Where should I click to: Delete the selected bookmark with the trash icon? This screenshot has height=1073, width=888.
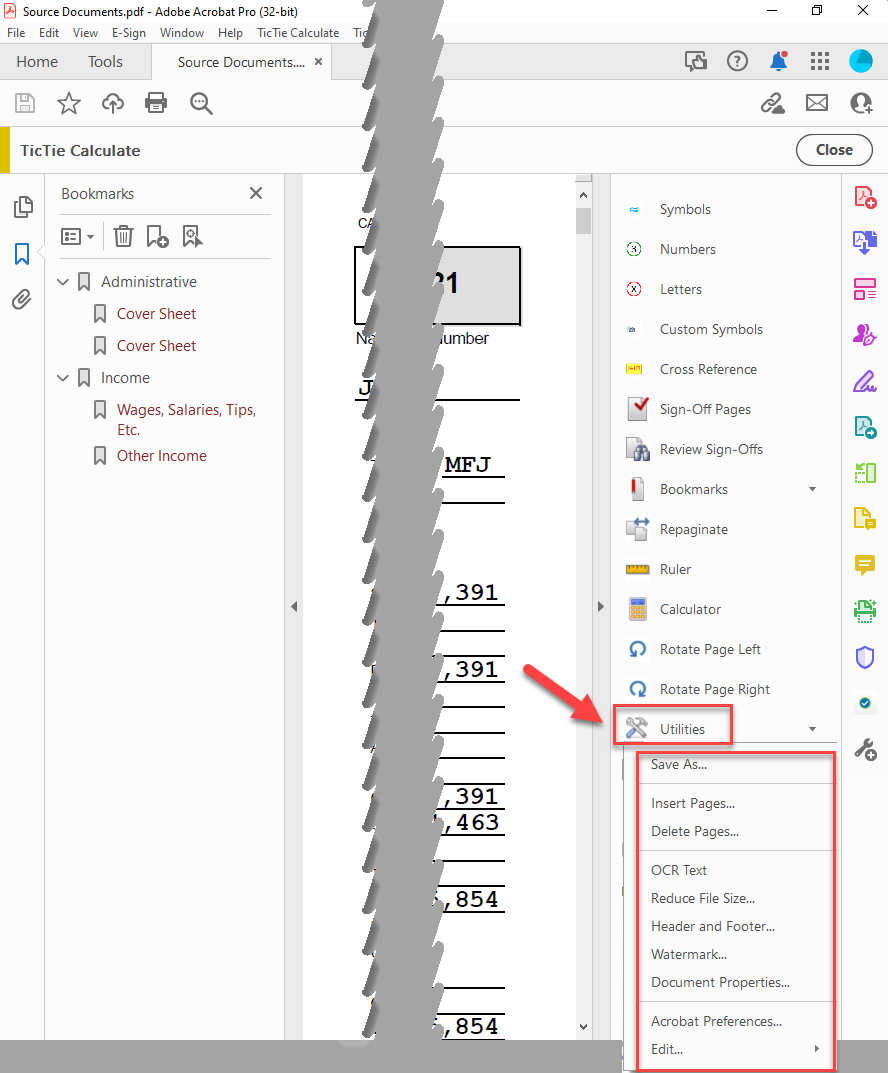click(x=123, y=237)
